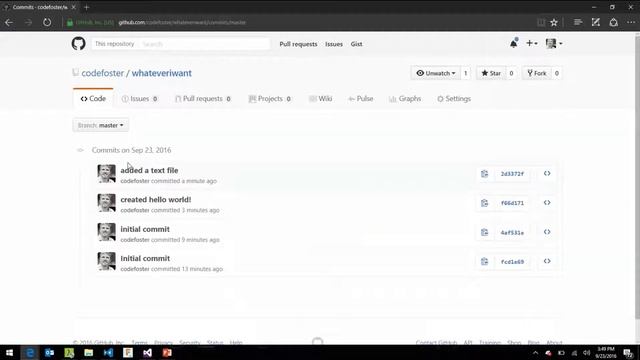Open the browser share icon

613,22
